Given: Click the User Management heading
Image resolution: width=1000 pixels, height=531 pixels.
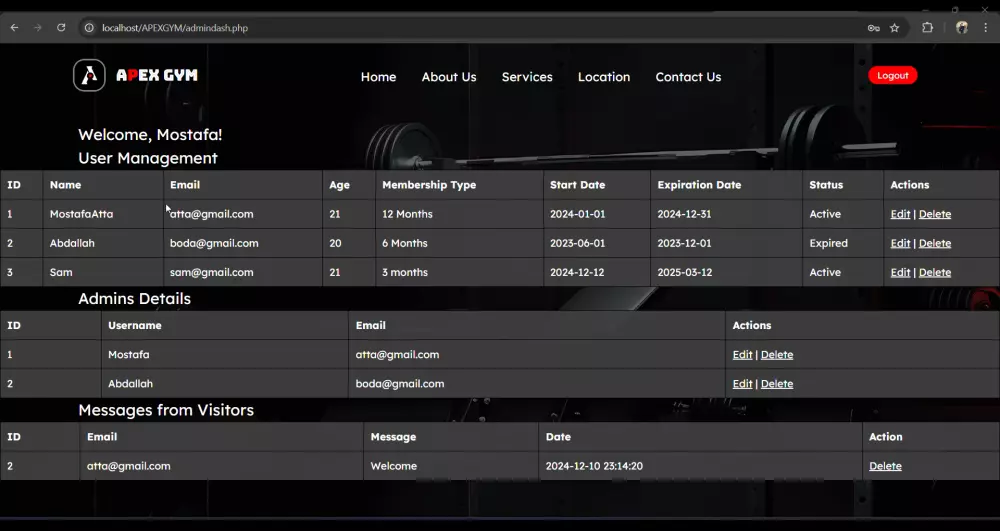Looking at the screenshot, I should [x=148, y=158].
